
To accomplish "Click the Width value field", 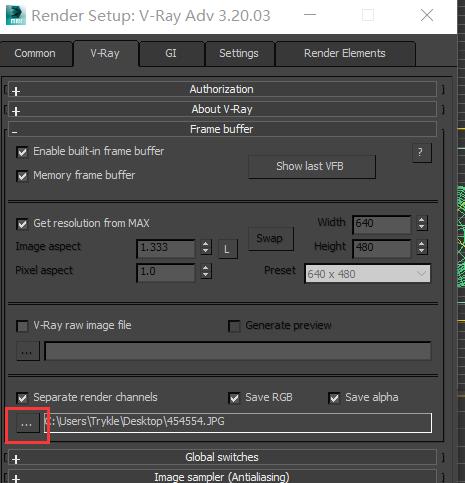I will tap(382, 224).
